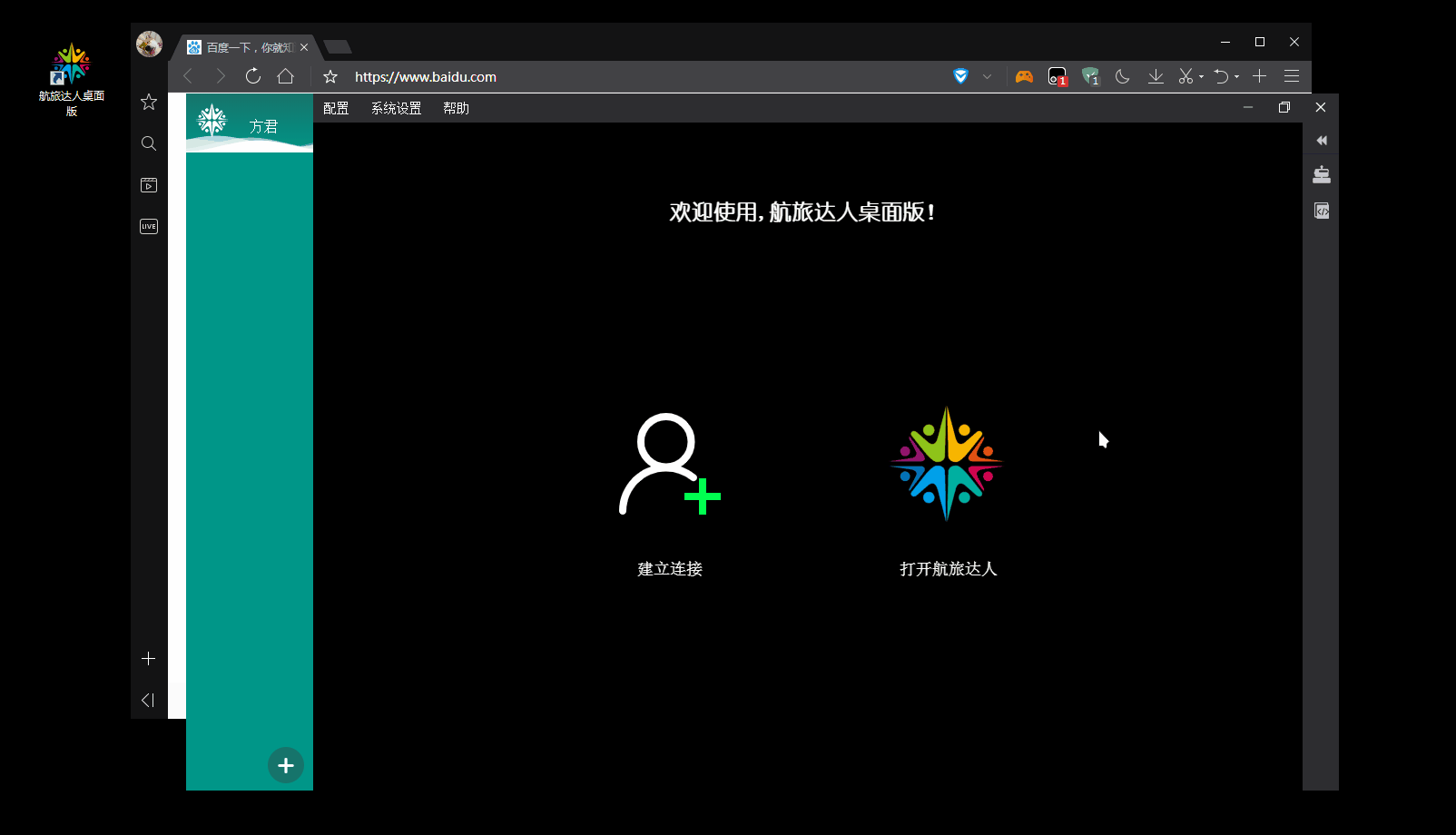Click the code file icon in right panel
The image size is (1456, 835).
click(x=1322, y=211)
